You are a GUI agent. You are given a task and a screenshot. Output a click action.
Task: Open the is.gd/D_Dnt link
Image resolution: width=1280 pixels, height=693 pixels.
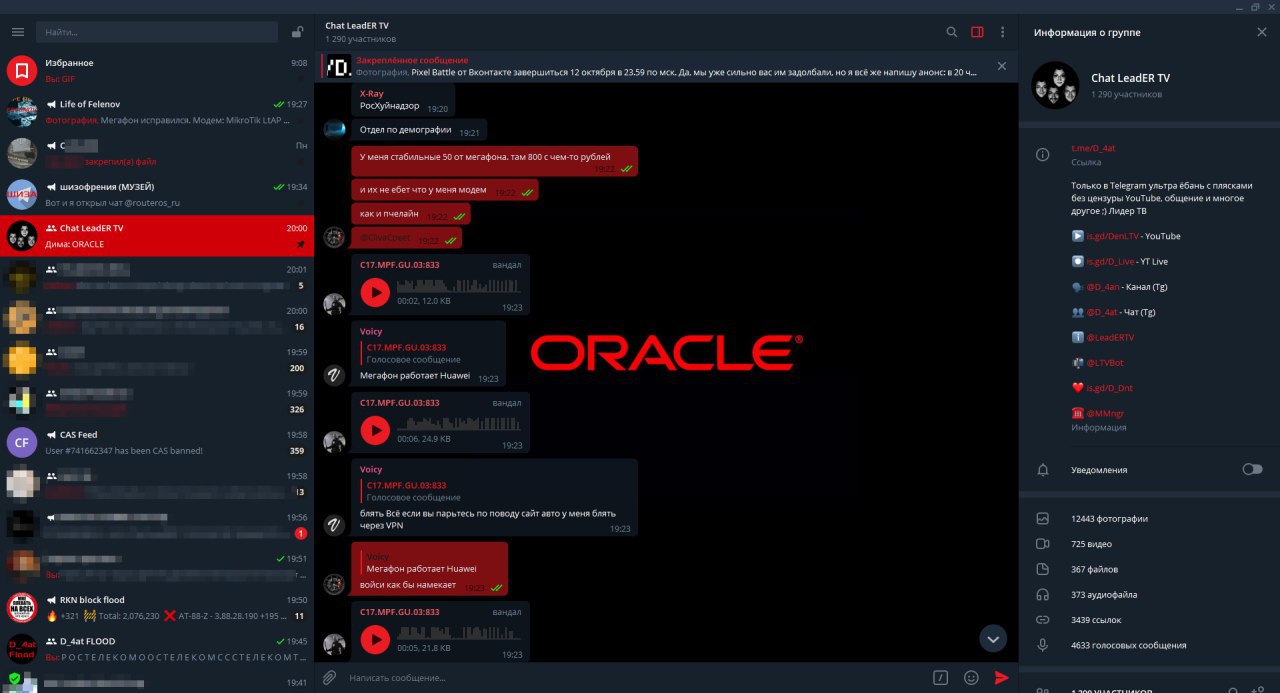coord(1110,388)
